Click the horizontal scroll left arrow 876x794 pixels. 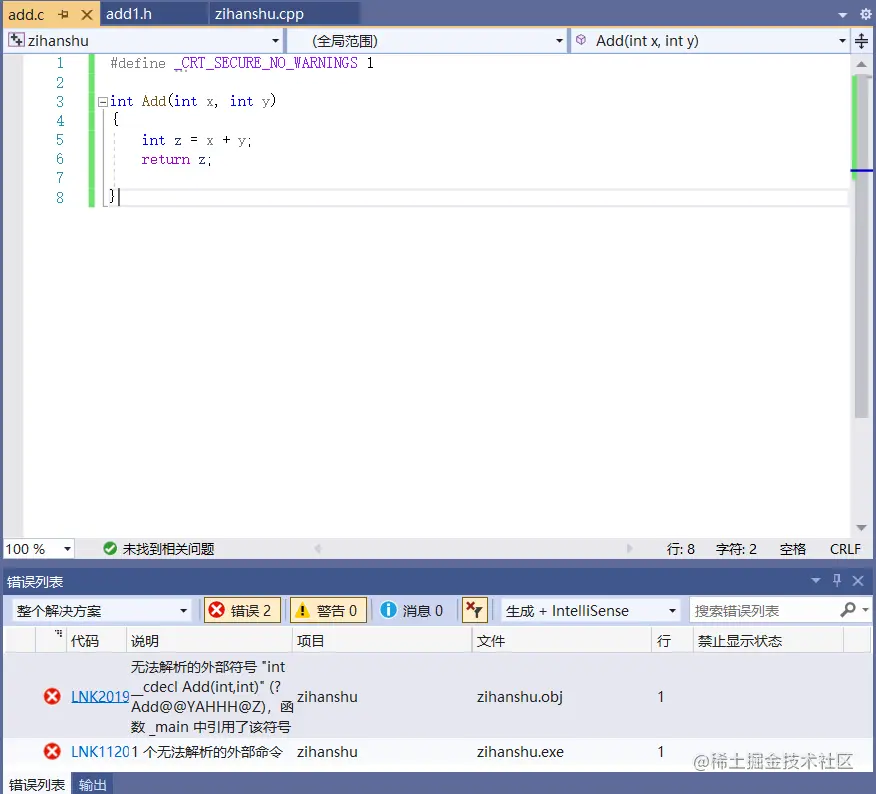318,549
